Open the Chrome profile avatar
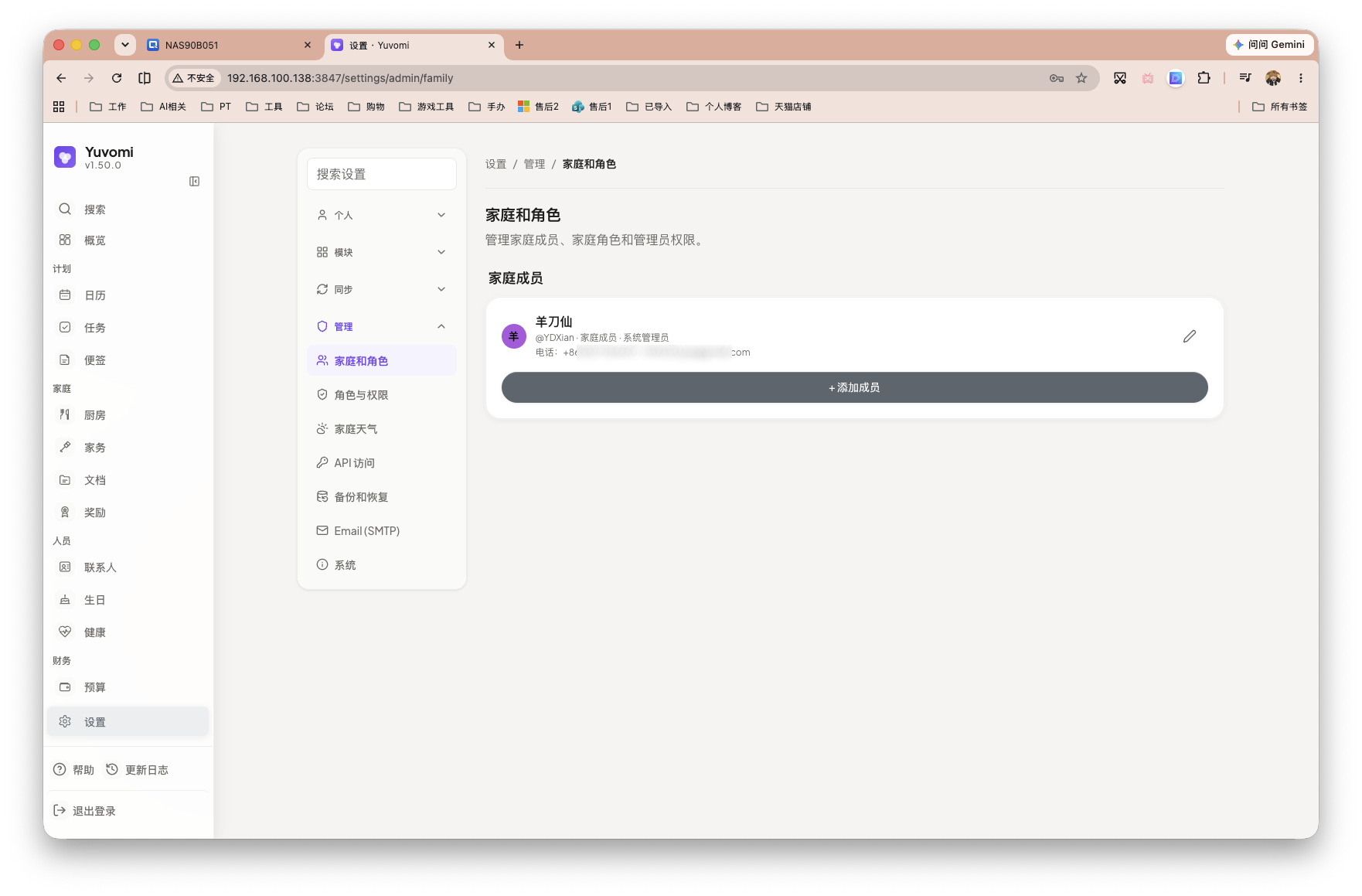 [x=1273, y=78]
